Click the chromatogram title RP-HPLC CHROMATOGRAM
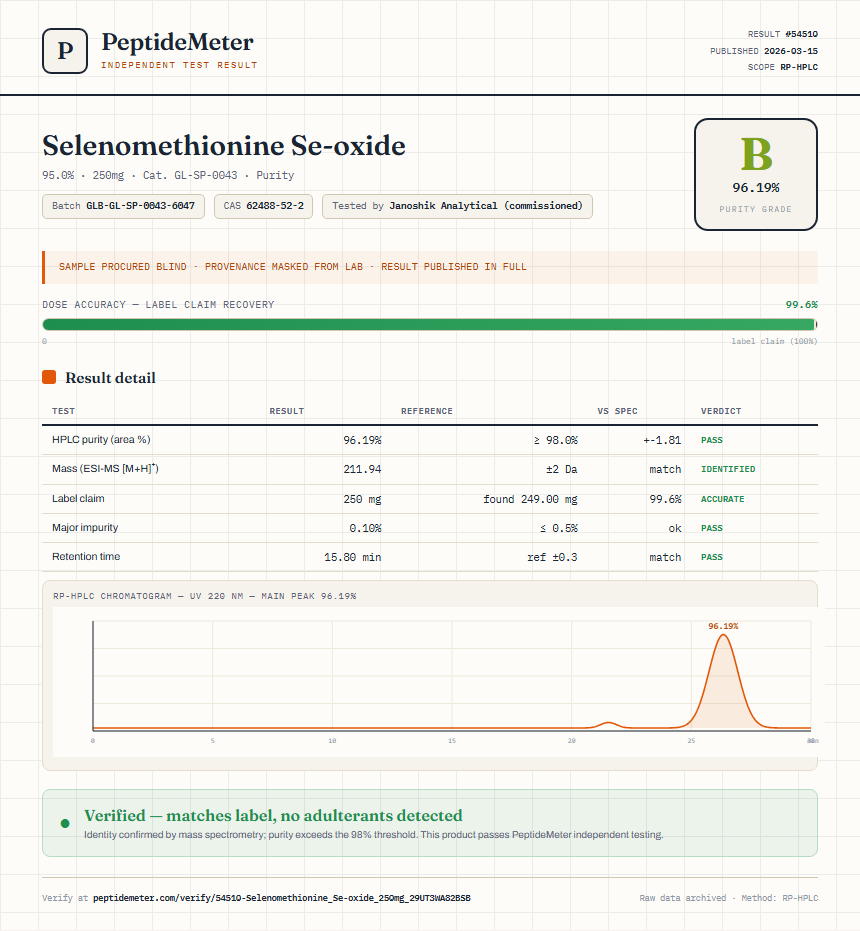This screenshot has height=931, width=860. pos(204,596)
